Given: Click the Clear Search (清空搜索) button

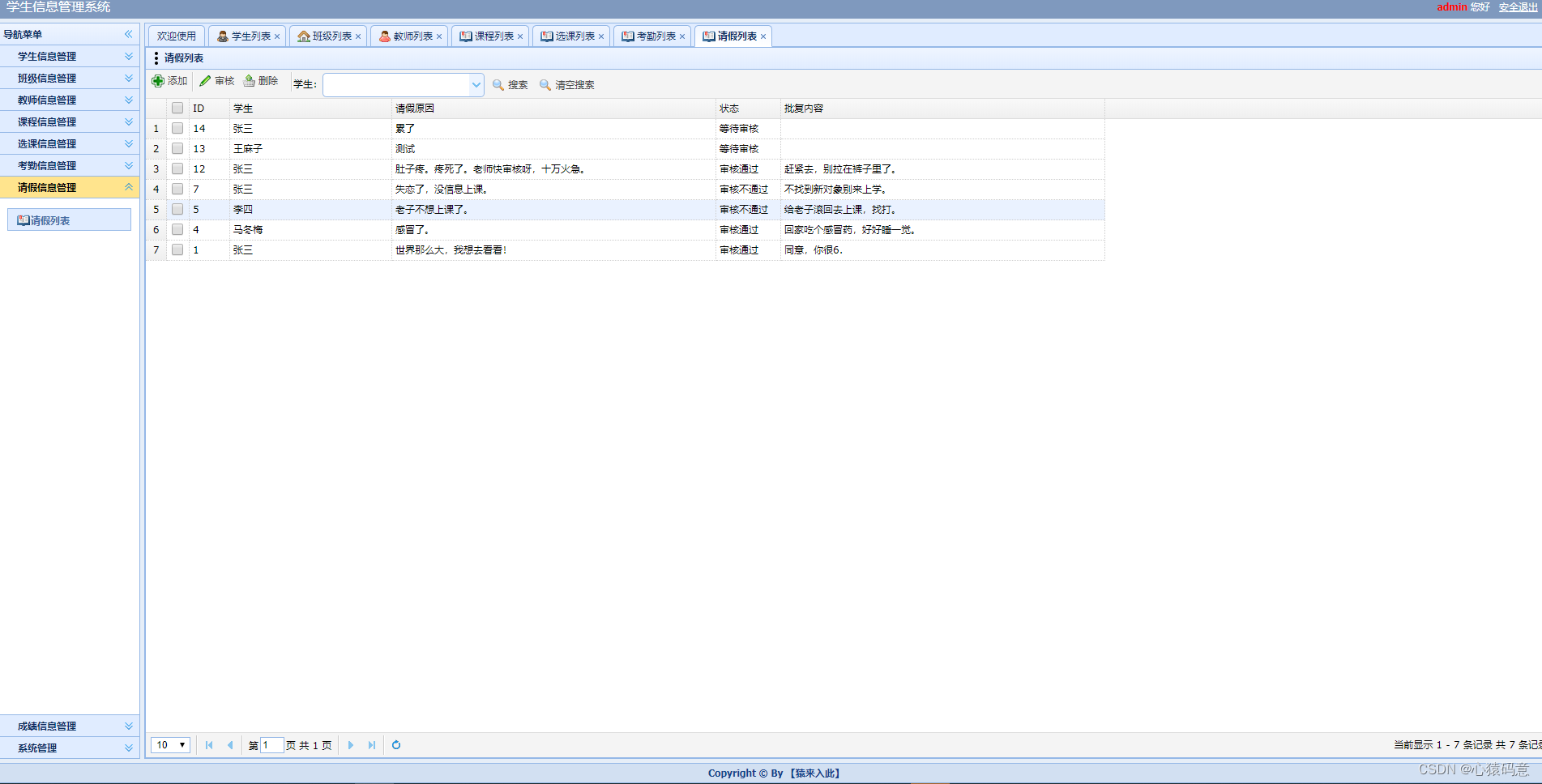Looking at the screenshot, I should click(567, 85).
